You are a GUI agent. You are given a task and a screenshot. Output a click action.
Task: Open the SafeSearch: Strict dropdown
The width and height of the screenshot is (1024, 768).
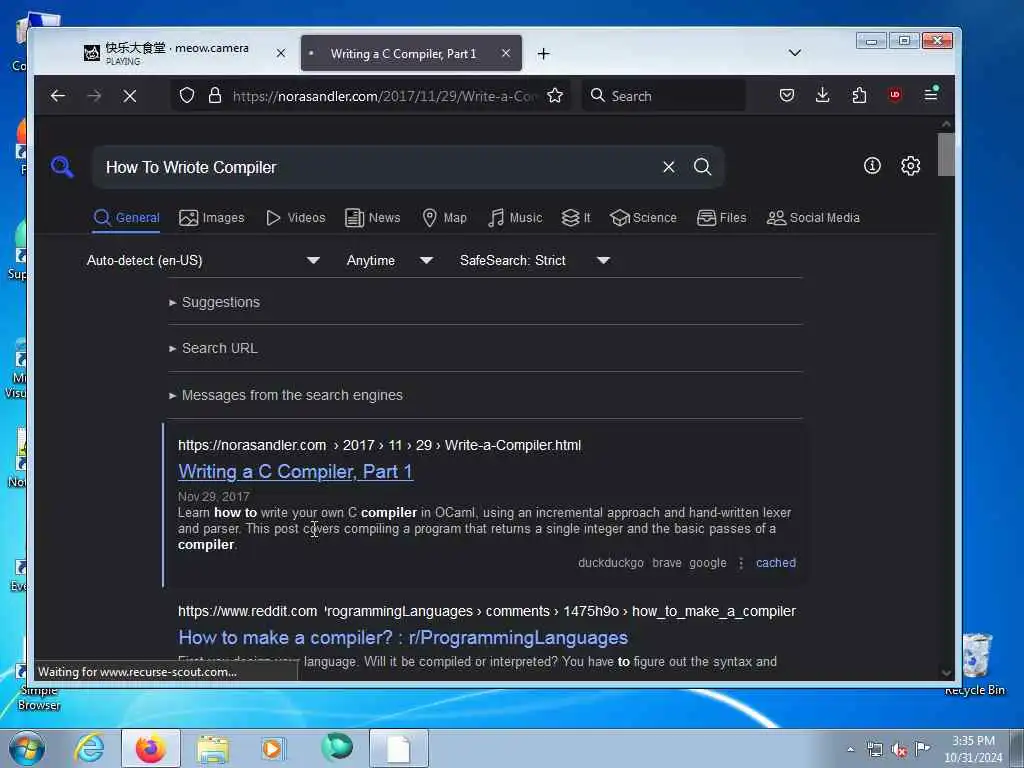(535, 261)
